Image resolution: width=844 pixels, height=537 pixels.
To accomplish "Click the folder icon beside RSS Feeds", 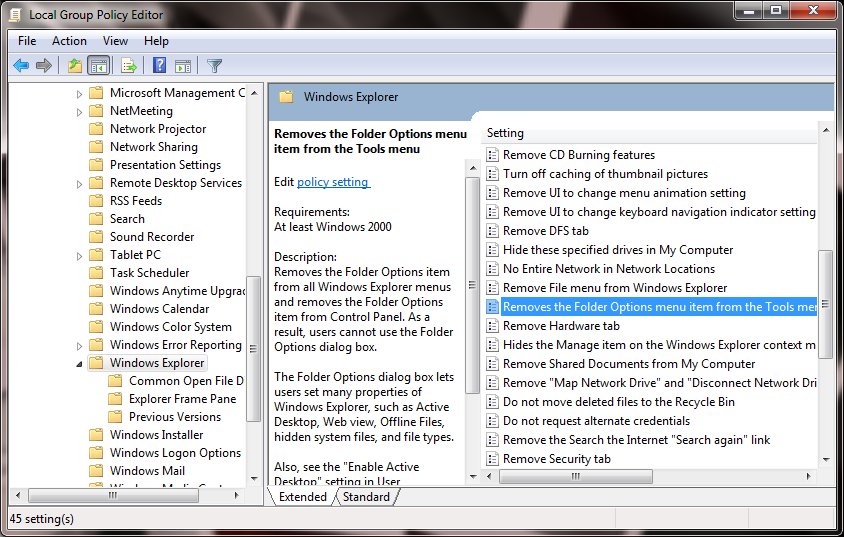I will point(96,201).
